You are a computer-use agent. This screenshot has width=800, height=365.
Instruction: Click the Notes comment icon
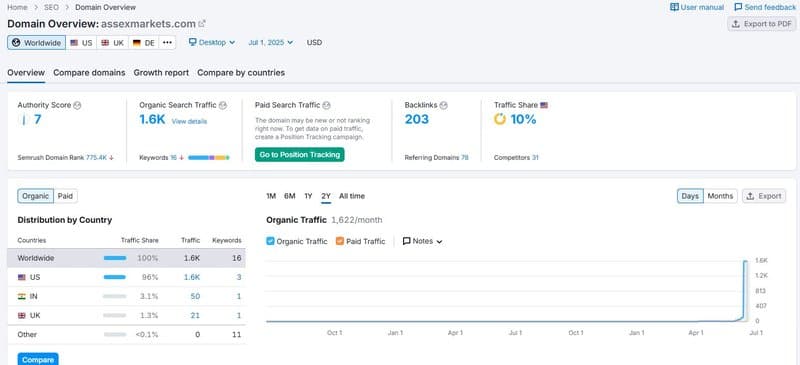[x=407, y=241]
